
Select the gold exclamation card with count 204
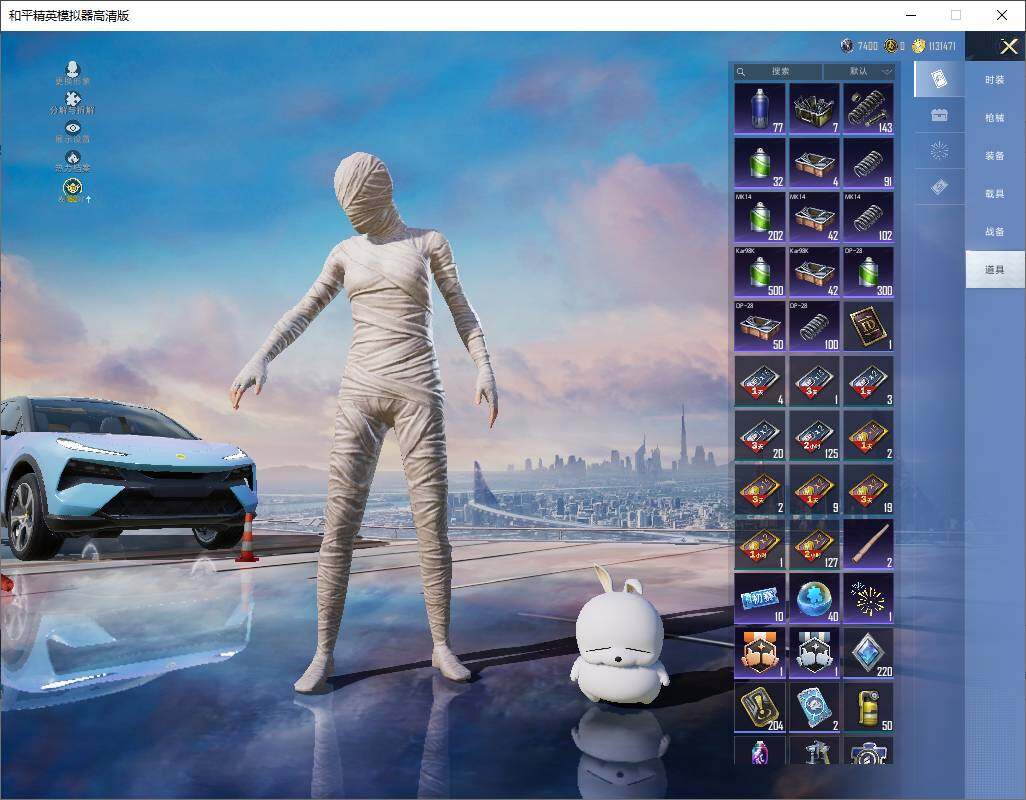pyautogui.click(x=760, y=707)
